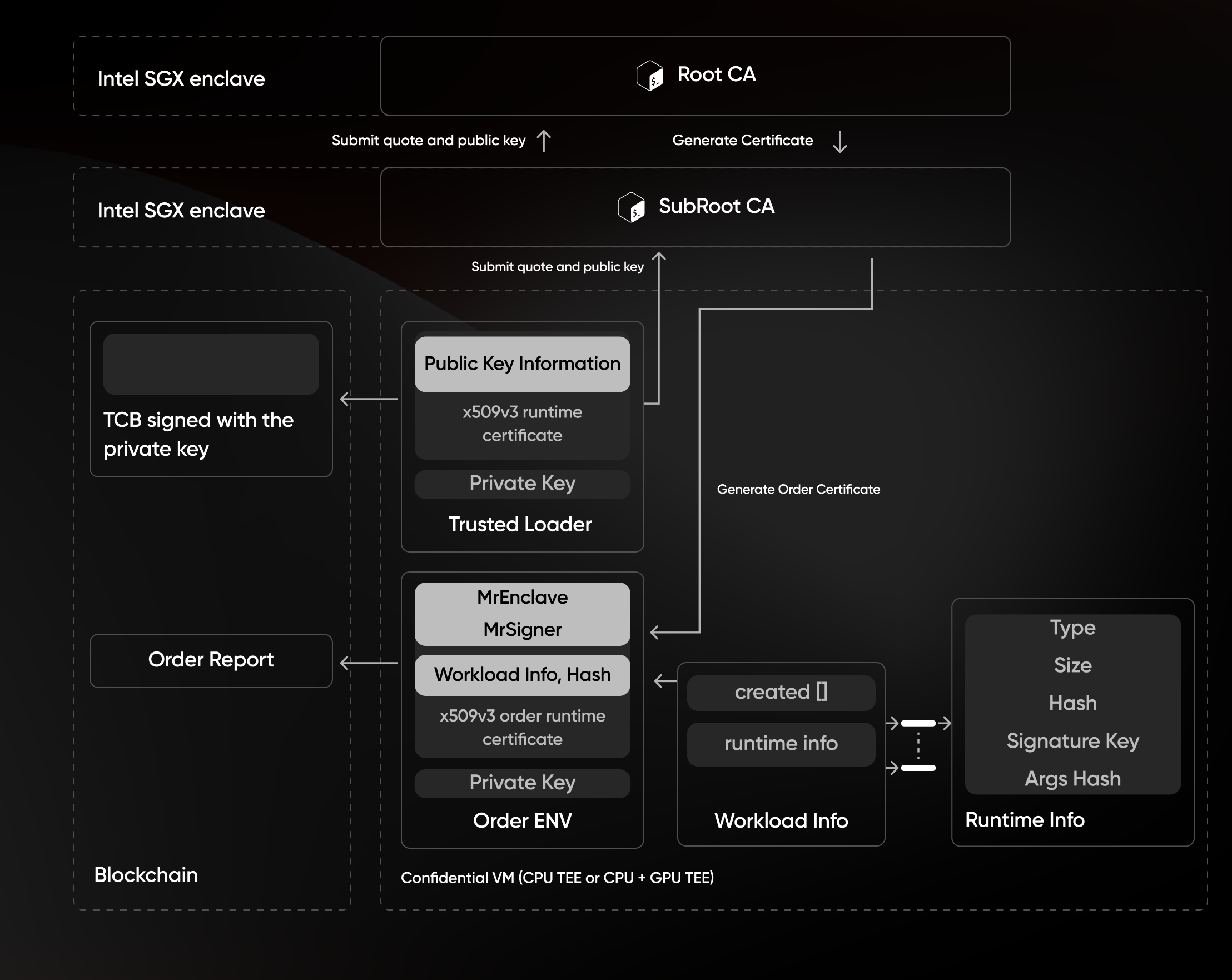The image size is (1232, 980).
Task: Click the Workload Info label
Action: [x=781, y=820]
